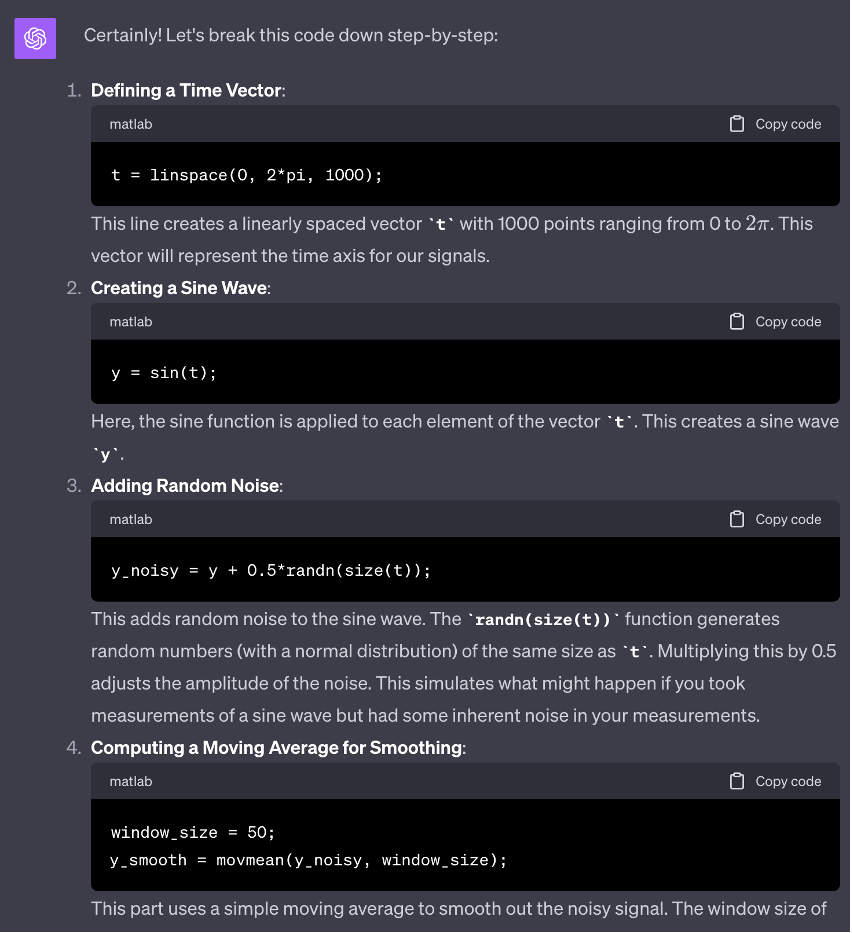Click clipboard icon on linspace code block
852x933 pixels.
pyautogui.click(x=737, y=124)
